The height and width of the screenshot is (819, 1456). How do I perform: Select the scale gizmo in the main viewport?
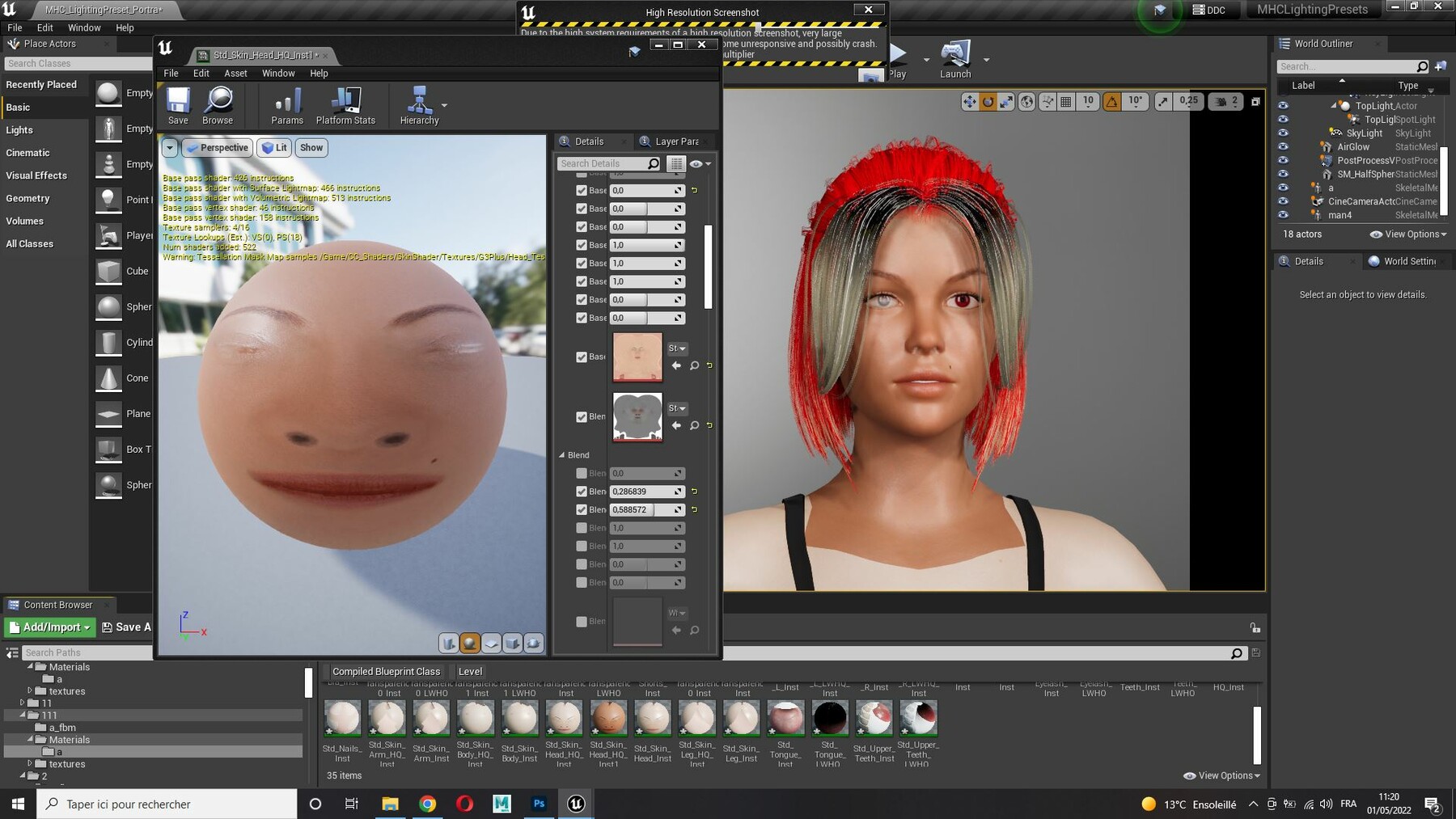coord(1006,101)
